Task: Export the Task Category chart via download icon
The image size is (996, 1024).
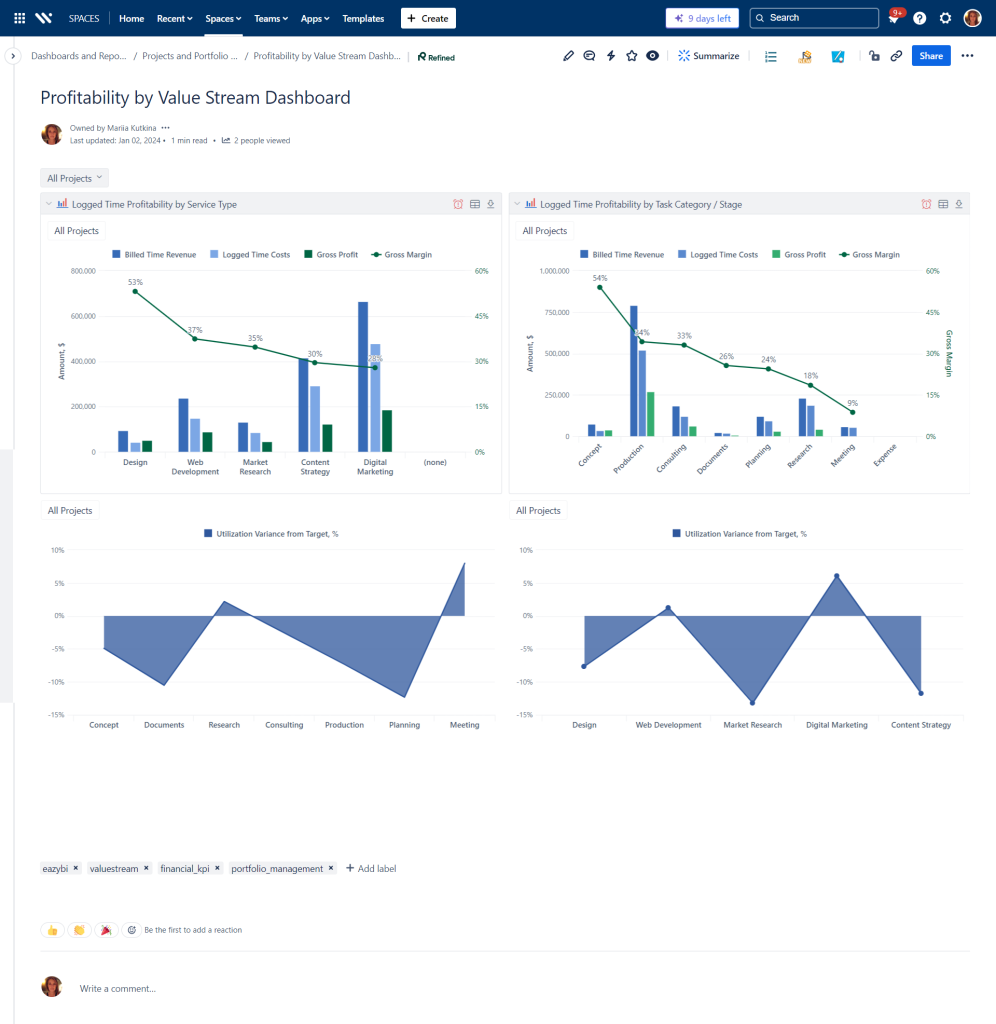Action: tap(958, 203)
